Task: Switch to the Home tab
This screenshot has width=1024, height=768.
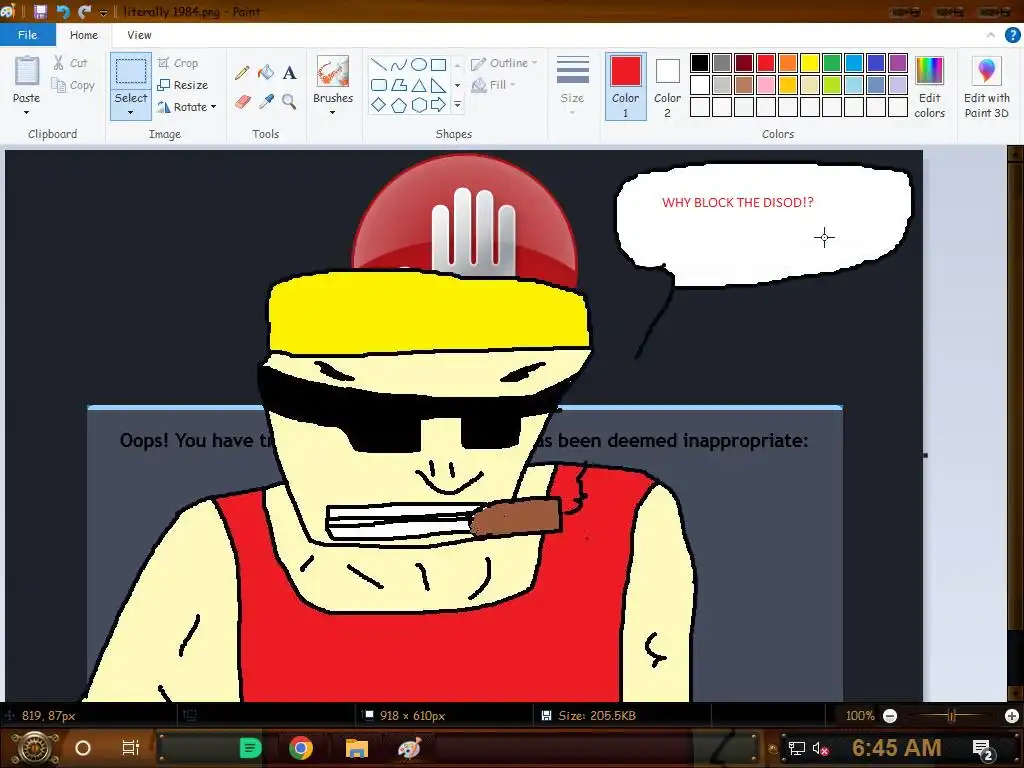Action: pos(84,35)
